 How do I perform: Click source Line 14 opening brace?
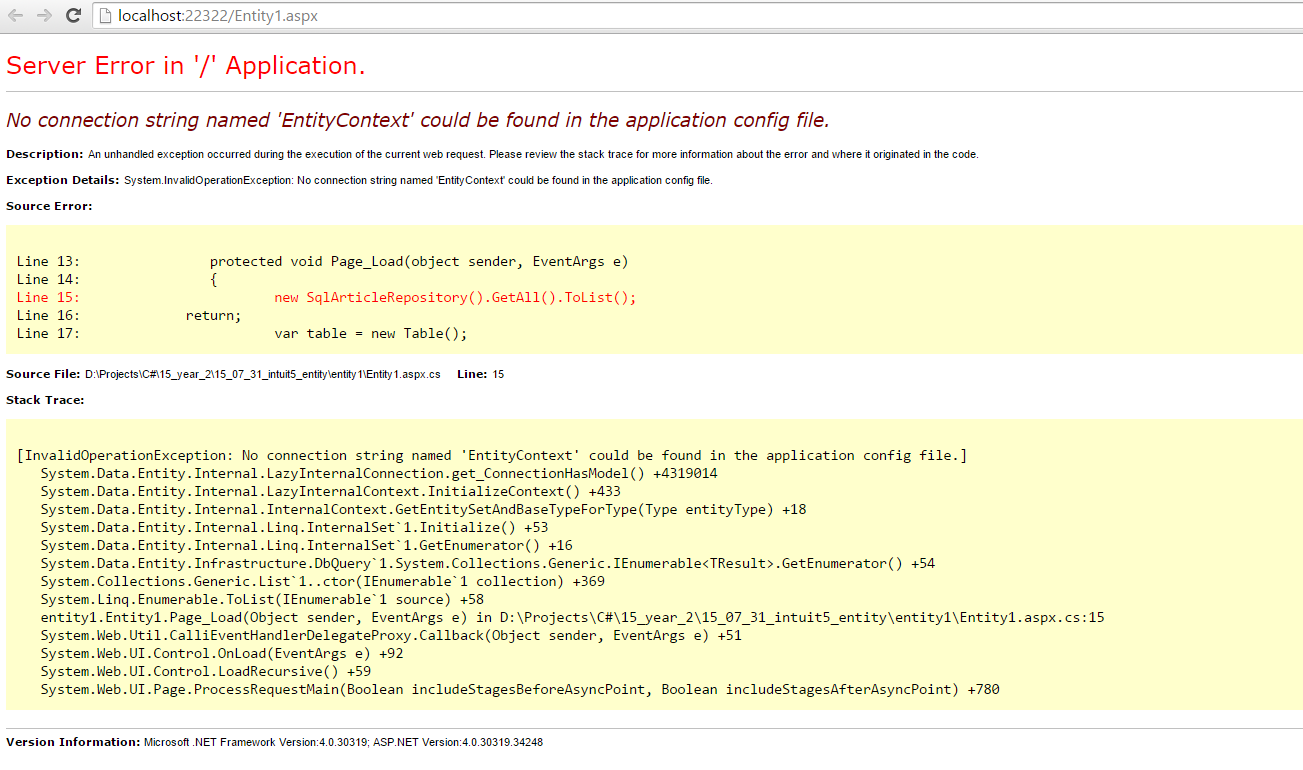pos(117,280)
